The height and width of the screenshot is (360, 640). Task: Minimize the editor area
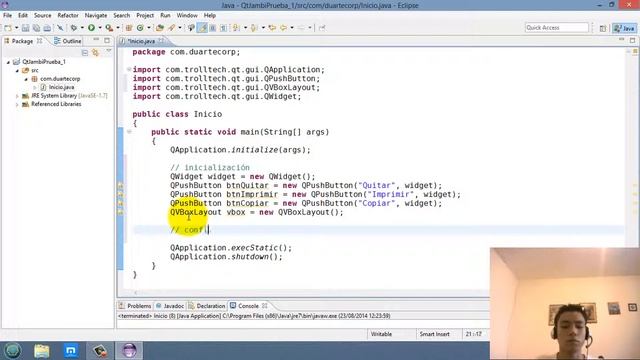pos(621,40)
